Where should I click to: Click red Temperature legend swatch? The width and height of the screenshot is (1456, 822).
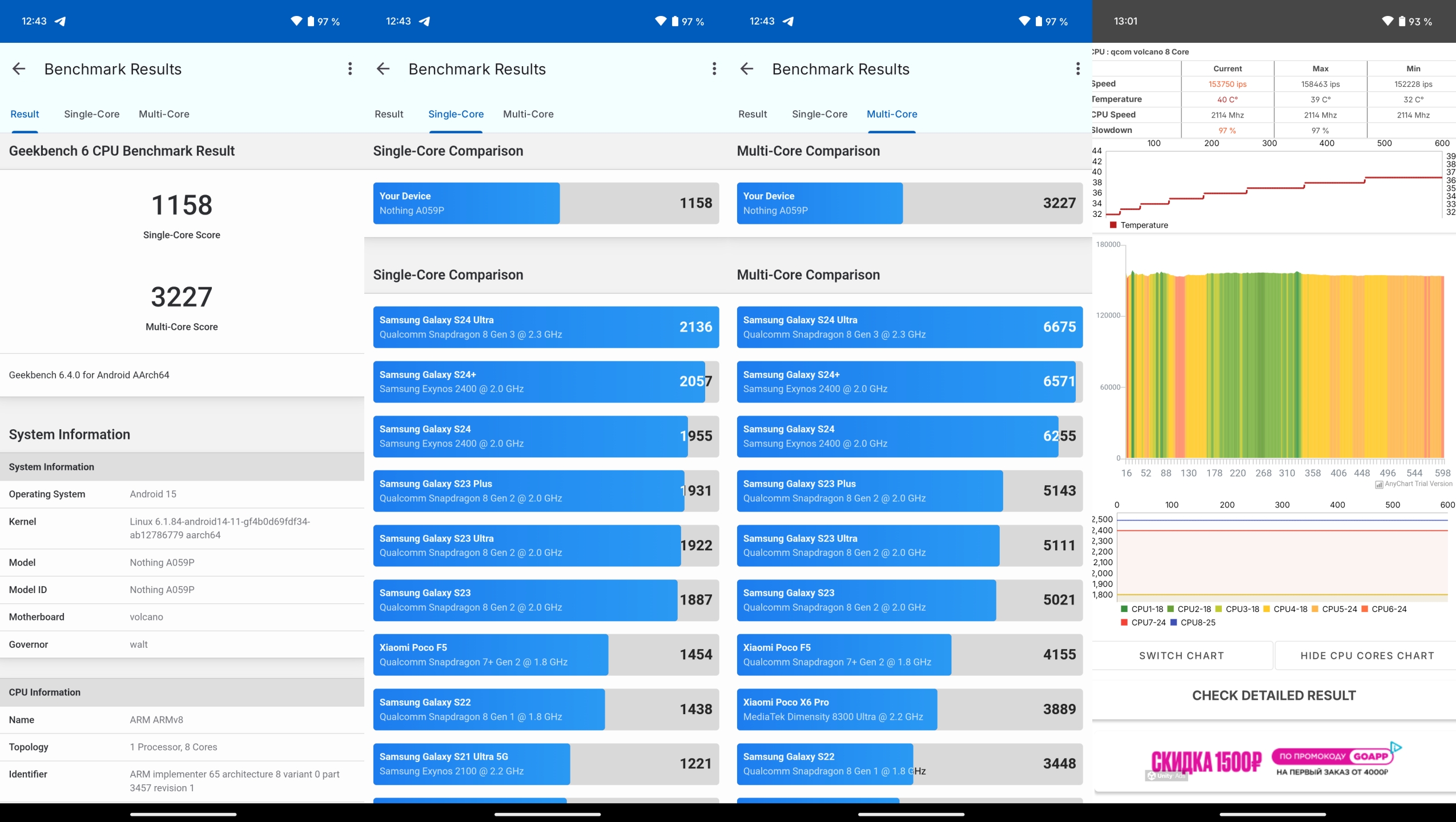click(1113, 225)
